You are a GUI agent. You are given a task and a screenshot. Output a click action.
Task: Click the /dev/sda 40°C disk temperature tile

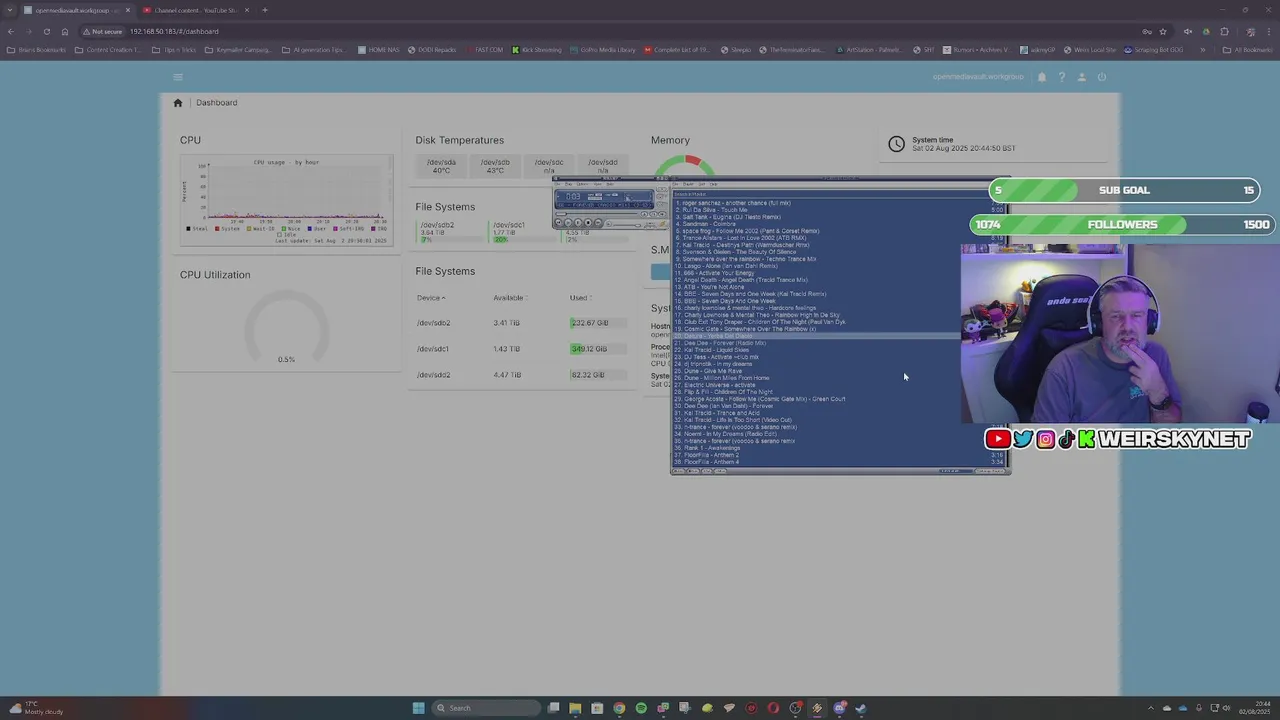(x=441, y=166)
